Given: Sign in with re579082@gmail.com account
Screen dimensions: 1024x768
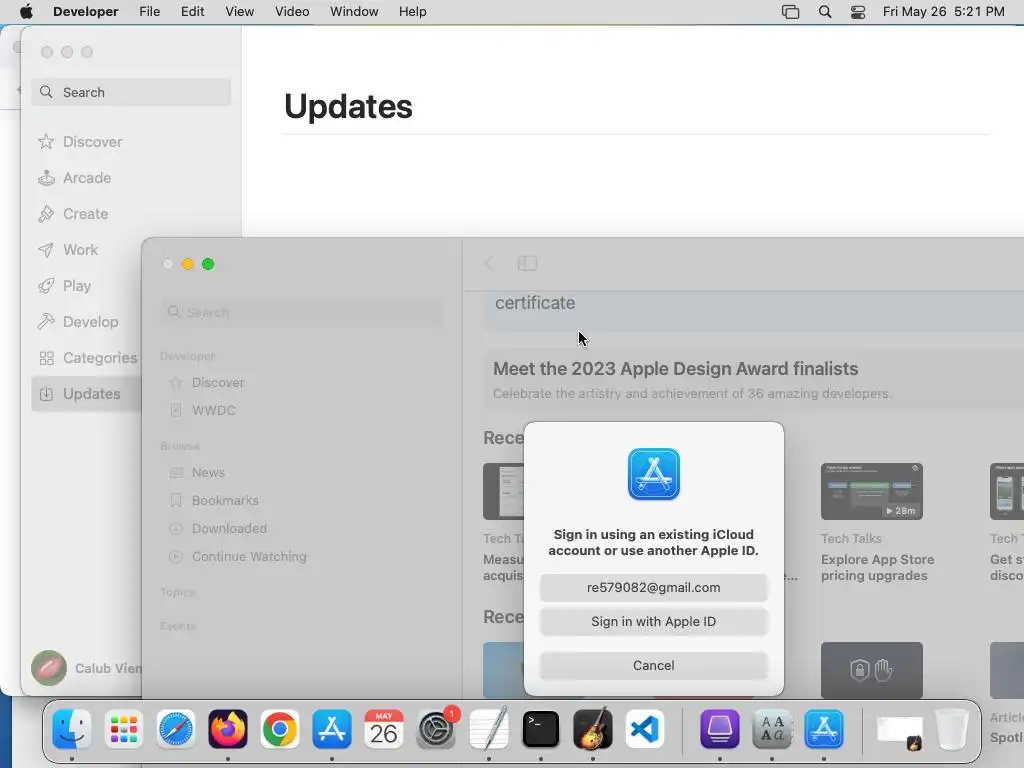Looking at the screenshot, I should coord(654,588).
